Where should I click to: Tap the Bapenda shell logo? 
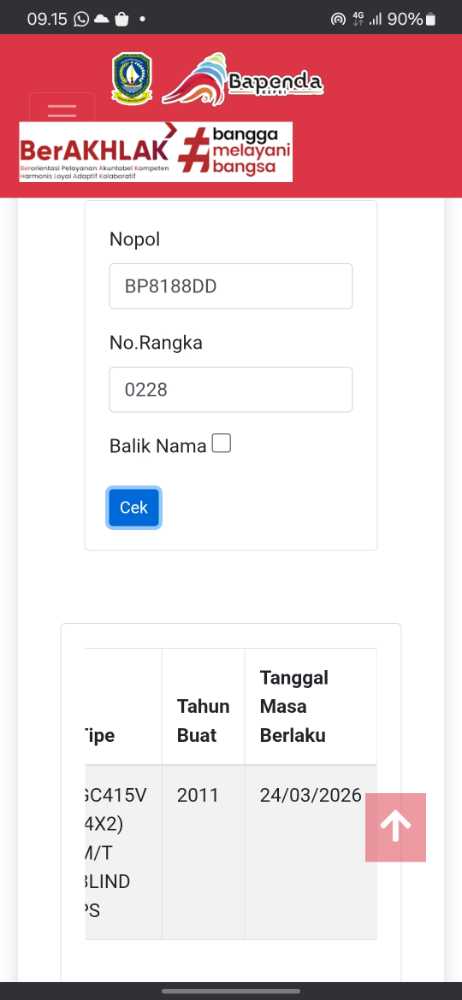click(x=242, y=80)
